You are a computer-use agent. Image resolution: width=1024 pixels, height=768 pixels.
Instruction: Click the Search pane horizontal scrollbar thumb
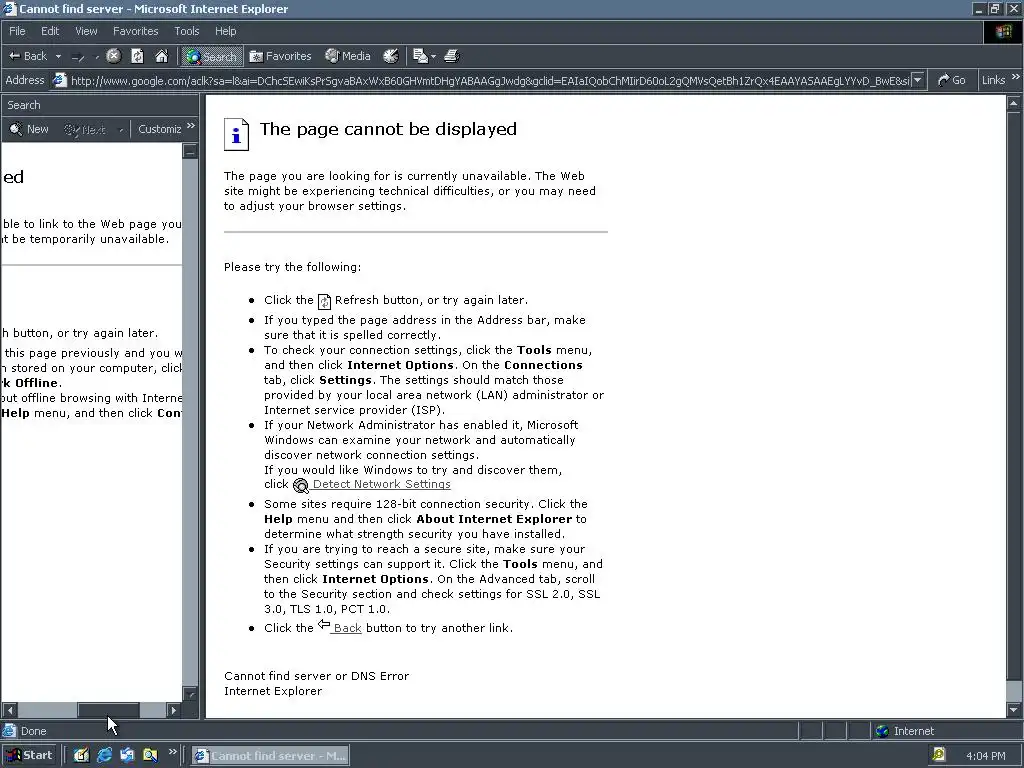(108, 710)
